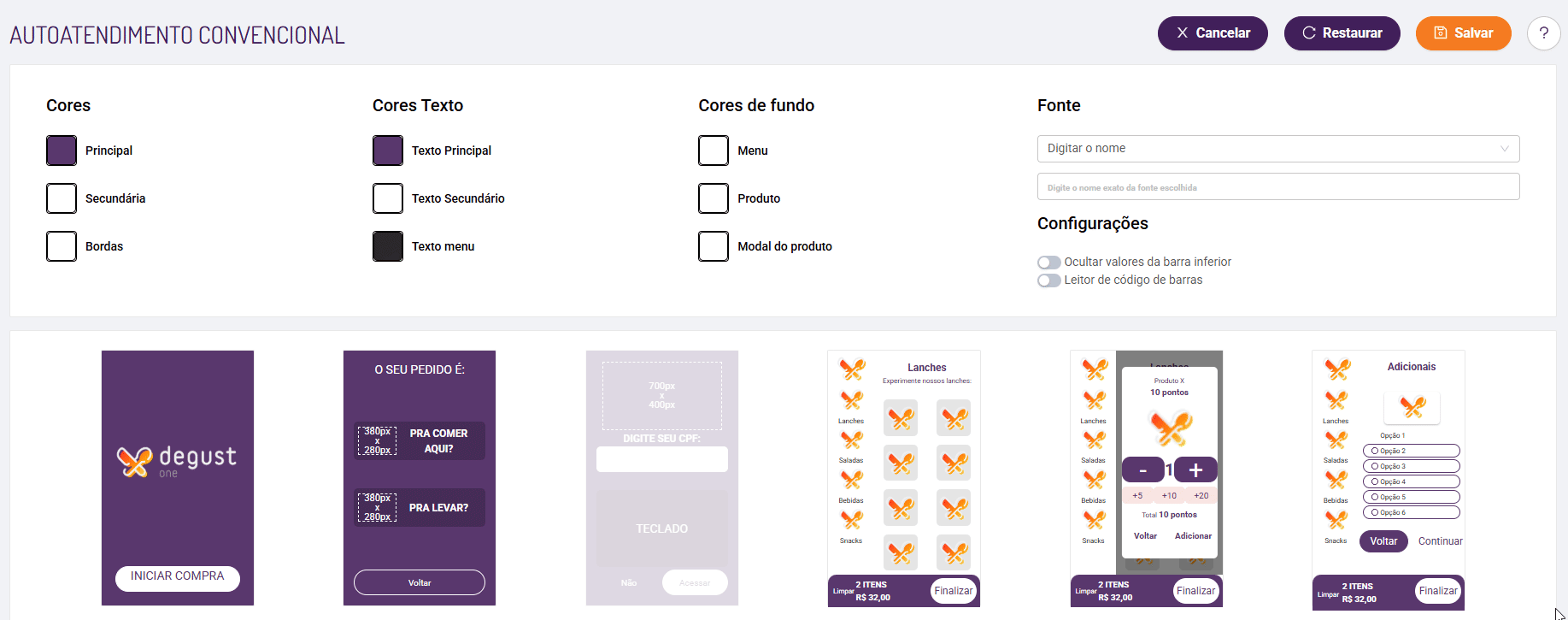Click the product image in Adicionais preview
1568x620 pixels.
point(1412,407)
